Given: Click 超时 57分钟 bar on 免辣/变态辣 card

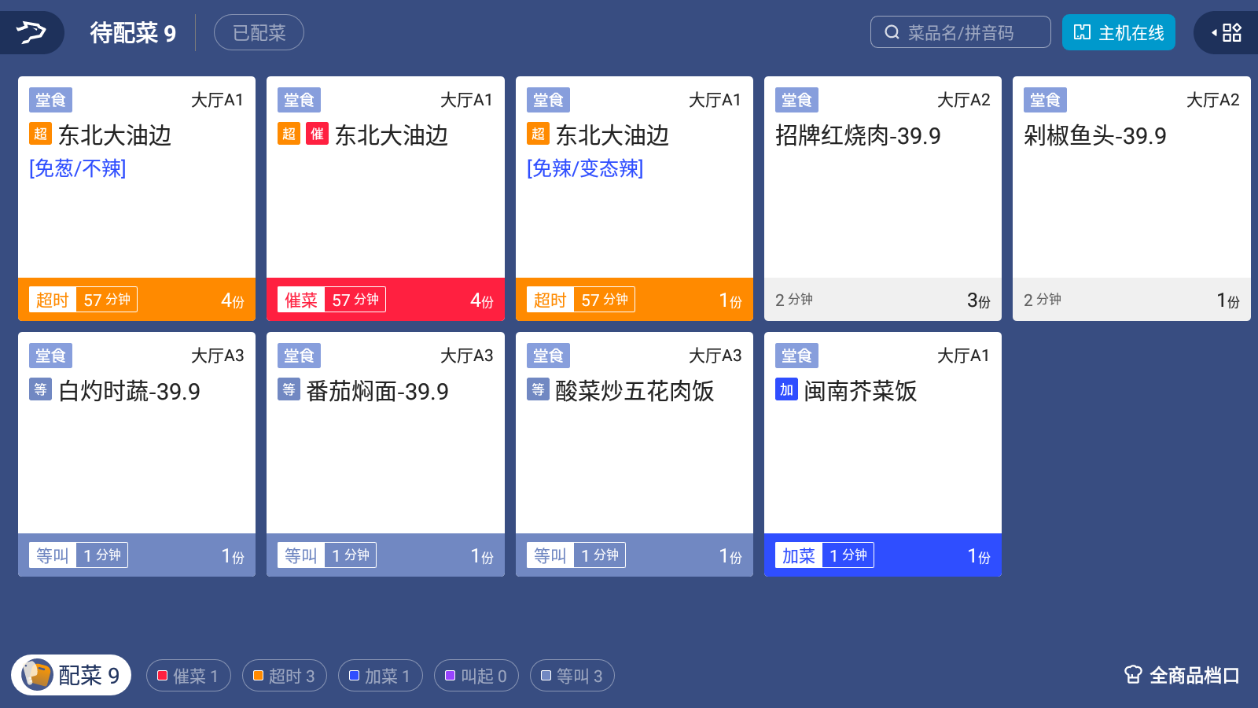Looking at the screenshot, I should [x=634, y=299].
